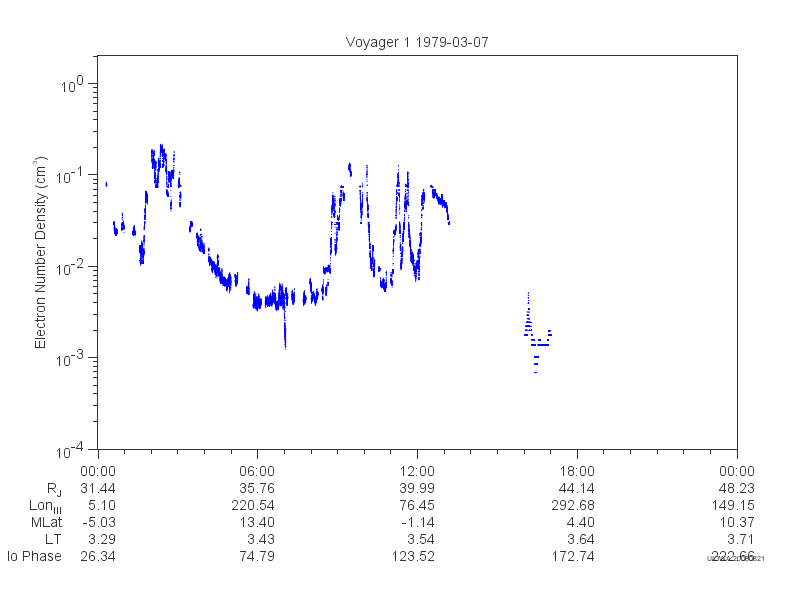Image resolution: width=793 pixels, height=589 pixels.
Task: Select longitude value 292.68
Action: point(573,505)
